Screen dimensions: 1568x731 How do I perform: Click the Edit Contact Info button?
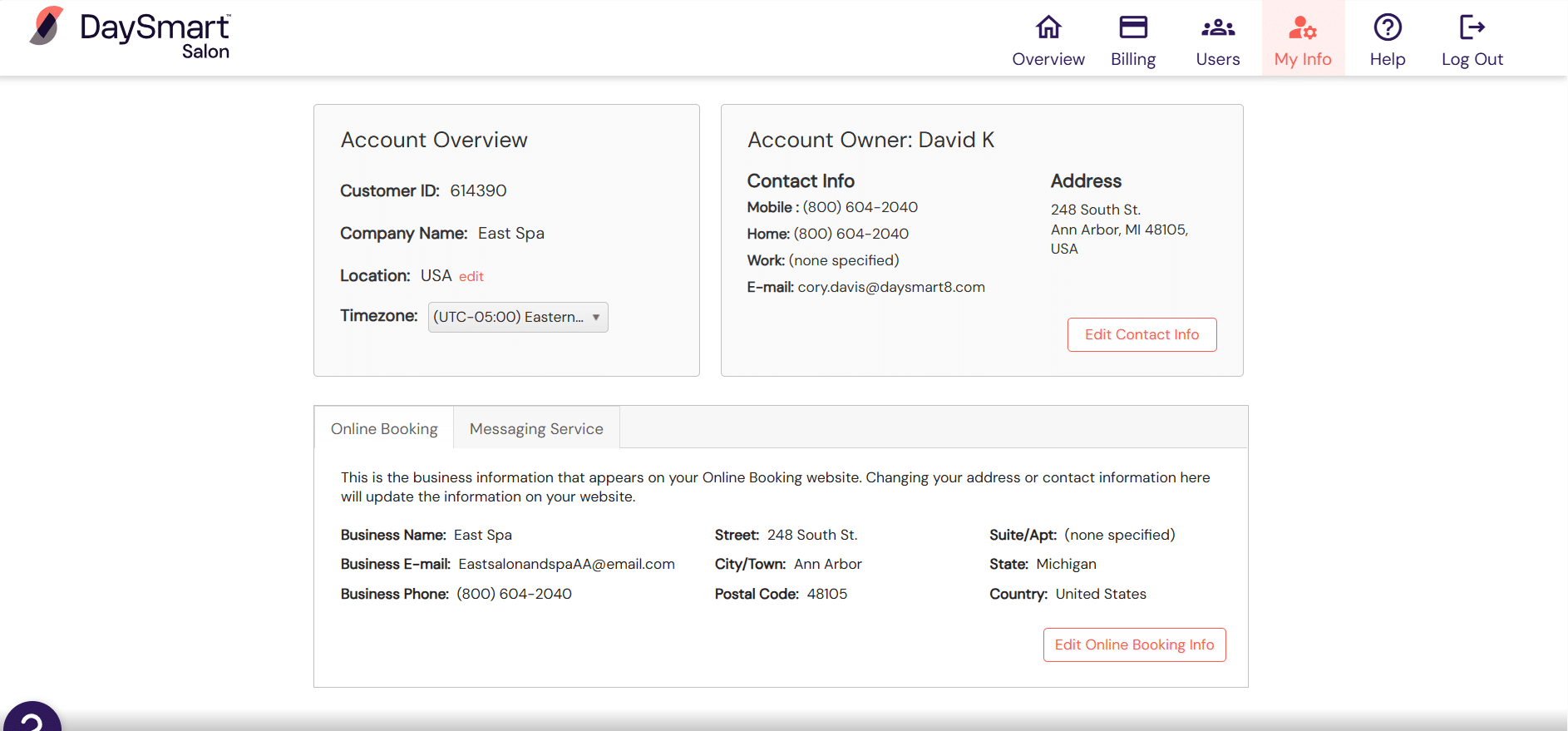[1142, 334]
